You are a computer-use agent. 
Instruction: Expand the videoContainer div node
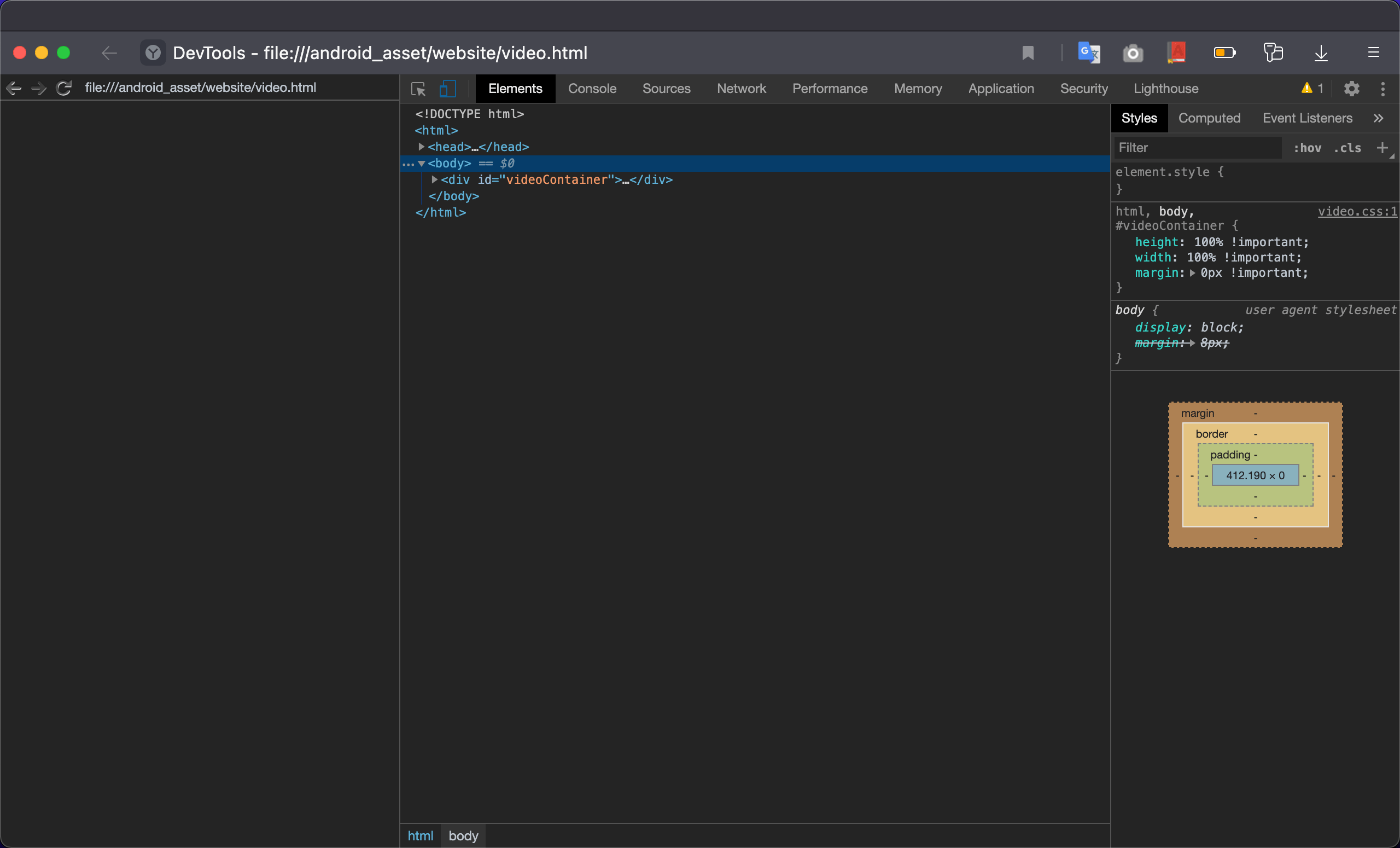pos(435,179)
